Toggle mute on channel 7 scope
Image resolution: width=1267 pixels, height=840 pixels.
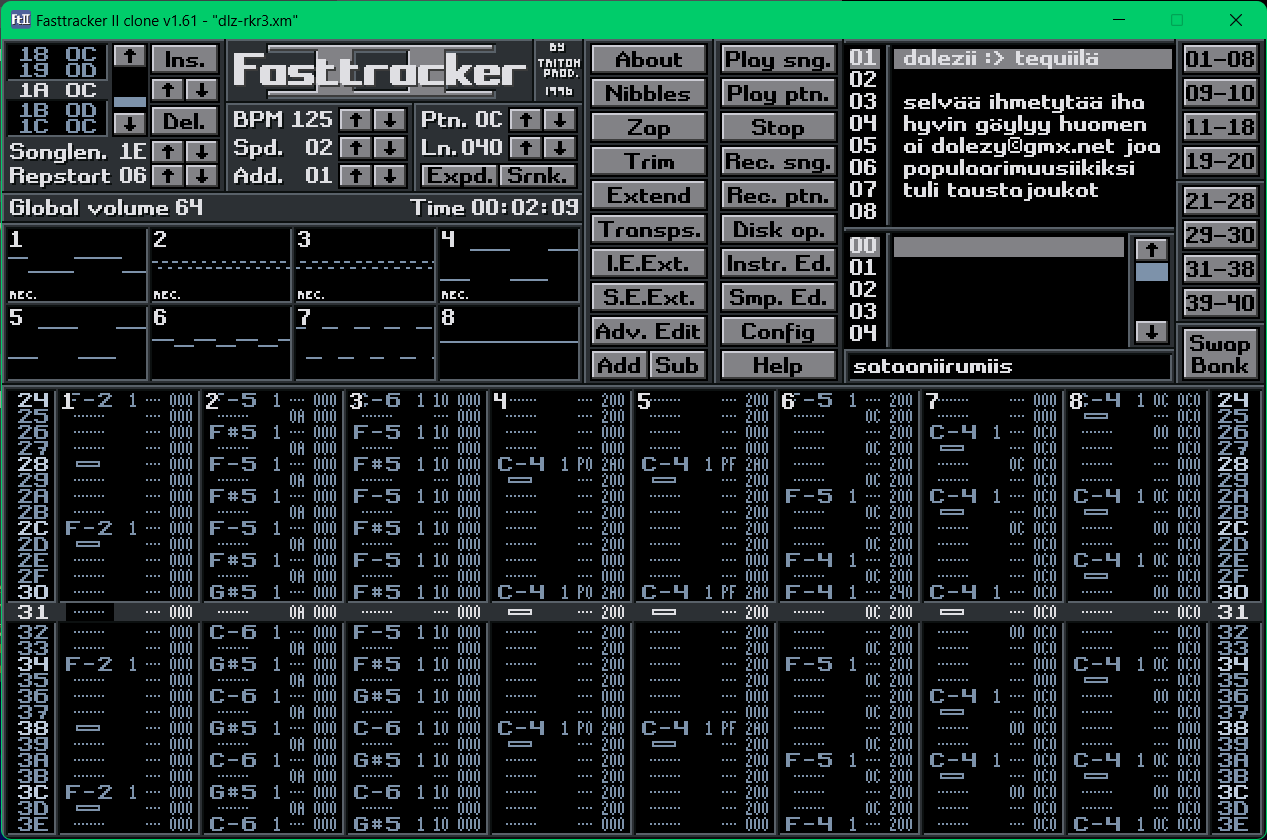(x=364, y=343)
